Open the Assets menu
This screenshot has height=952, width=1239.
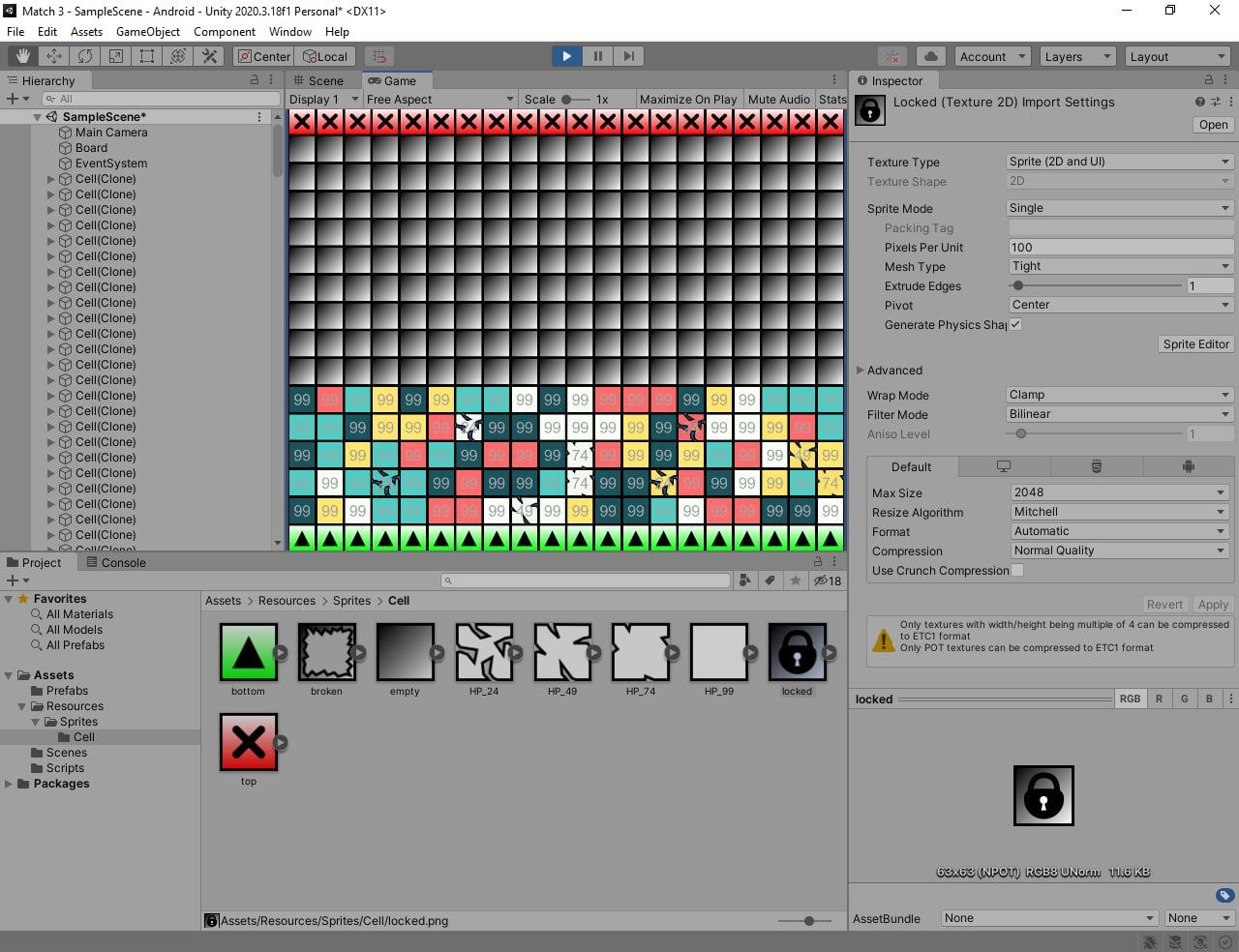[x=86, y=31]
